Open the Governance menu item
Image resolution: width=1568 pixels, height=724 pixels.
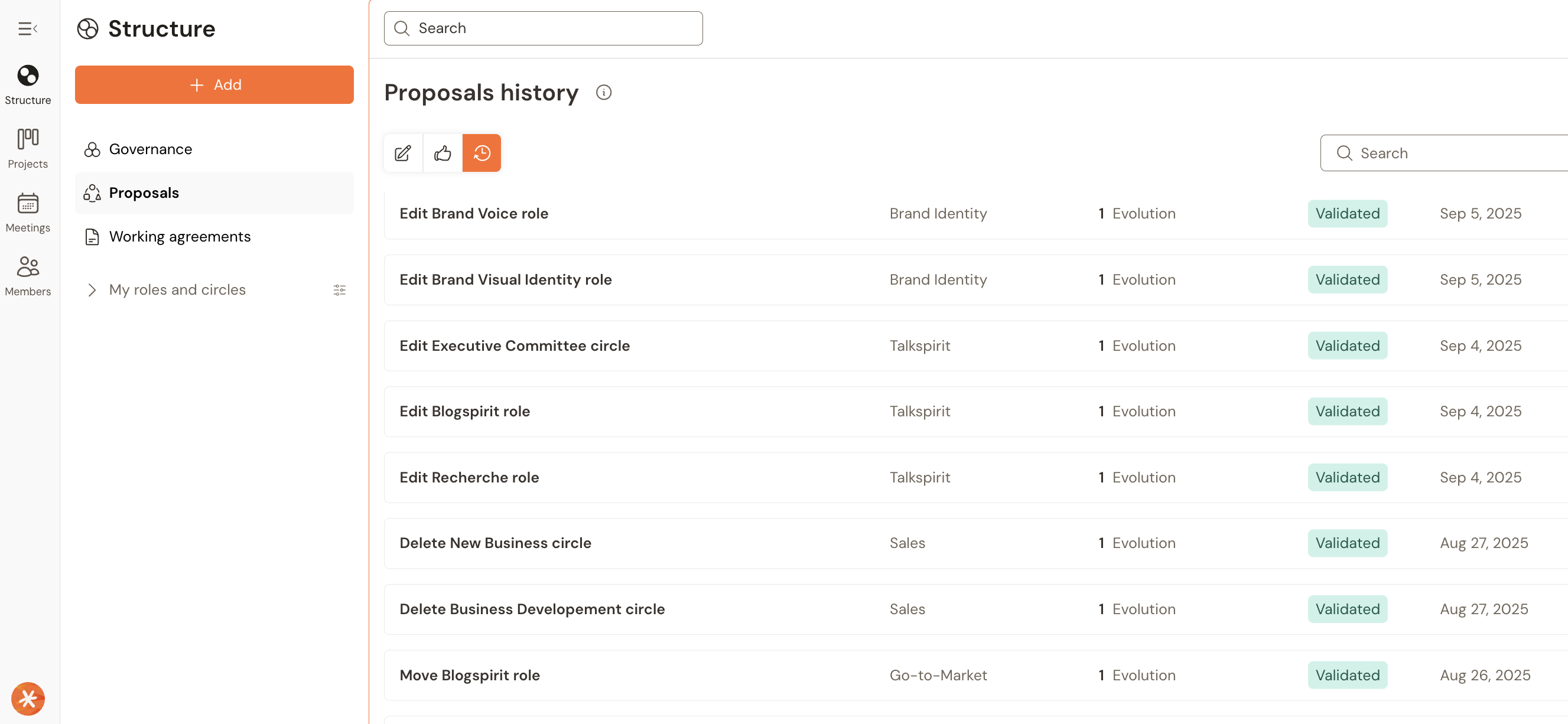(214, 149)
